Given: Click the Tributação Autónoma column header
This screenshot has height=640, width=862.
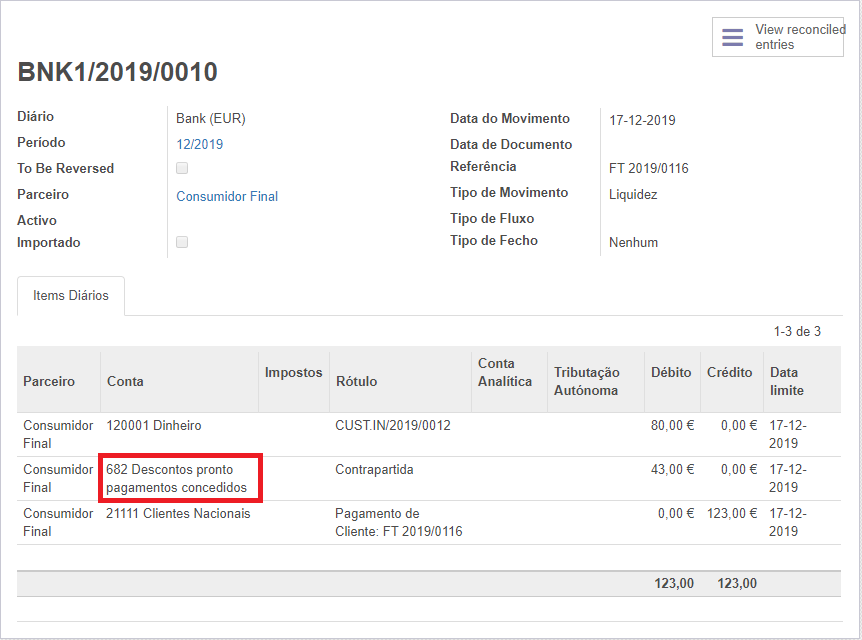Looking at the screenshot, I should click(x=587, y=381).
